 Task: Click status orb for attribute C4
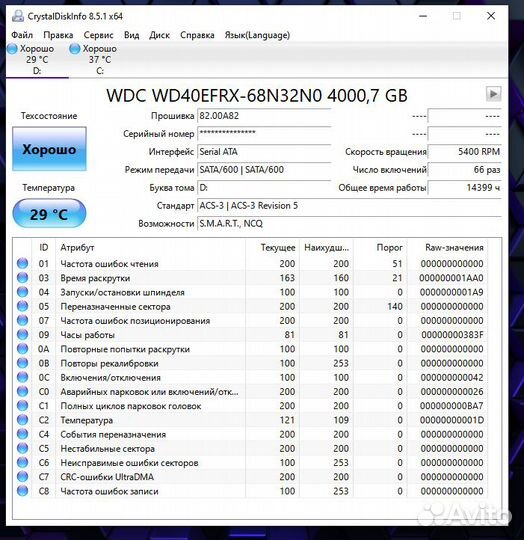tap(22, 434)
